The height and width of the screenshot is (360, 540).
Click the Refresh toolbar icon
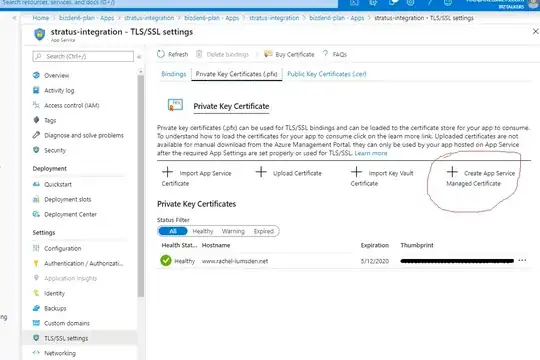pyautogui.click(x=161, y=54)
